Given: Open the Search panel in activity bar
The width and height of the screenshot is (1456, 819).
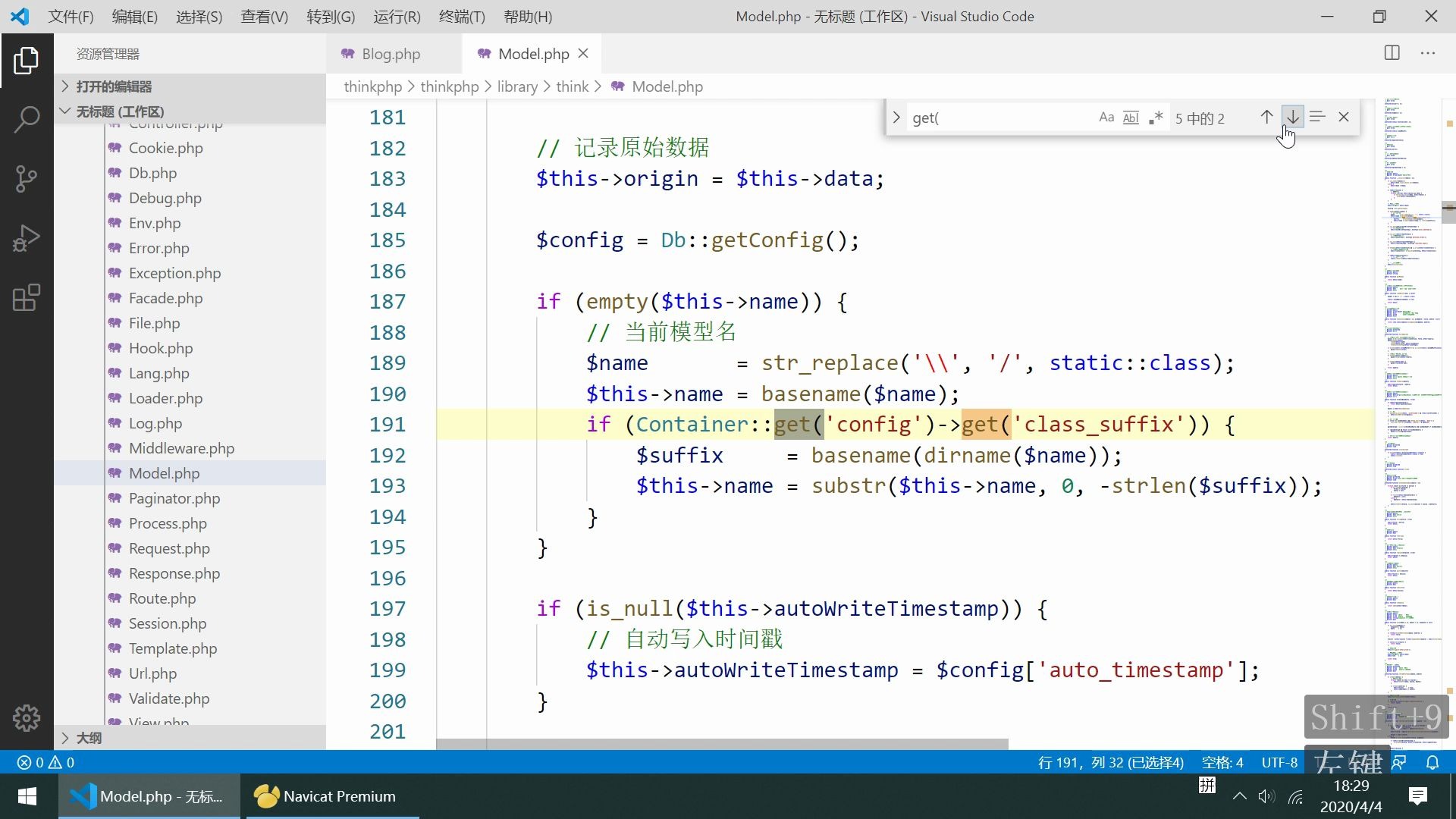Looking at the screenshot, I should pyautogui.click(x=27, y=119).
